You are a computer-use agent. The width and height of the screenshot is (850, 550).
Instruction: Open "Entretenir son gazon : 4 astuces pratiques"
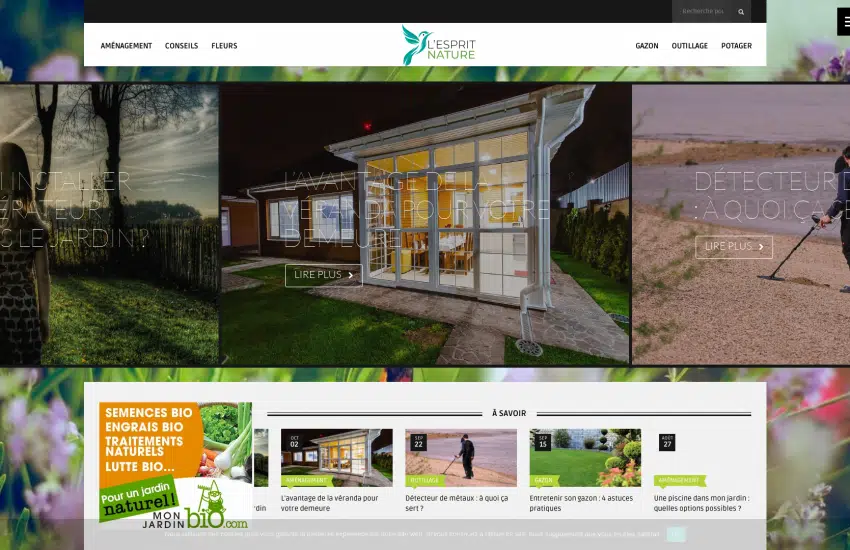coord(581,503)
